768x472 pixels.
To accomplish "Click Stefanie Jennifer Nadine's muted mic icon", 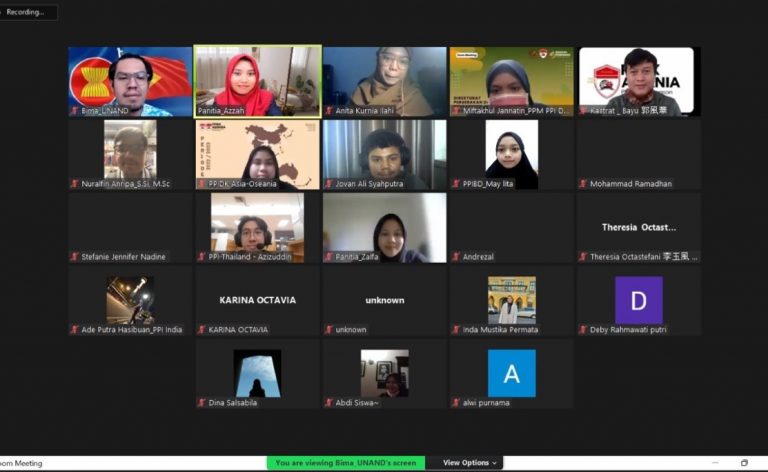I will [74, 257].
